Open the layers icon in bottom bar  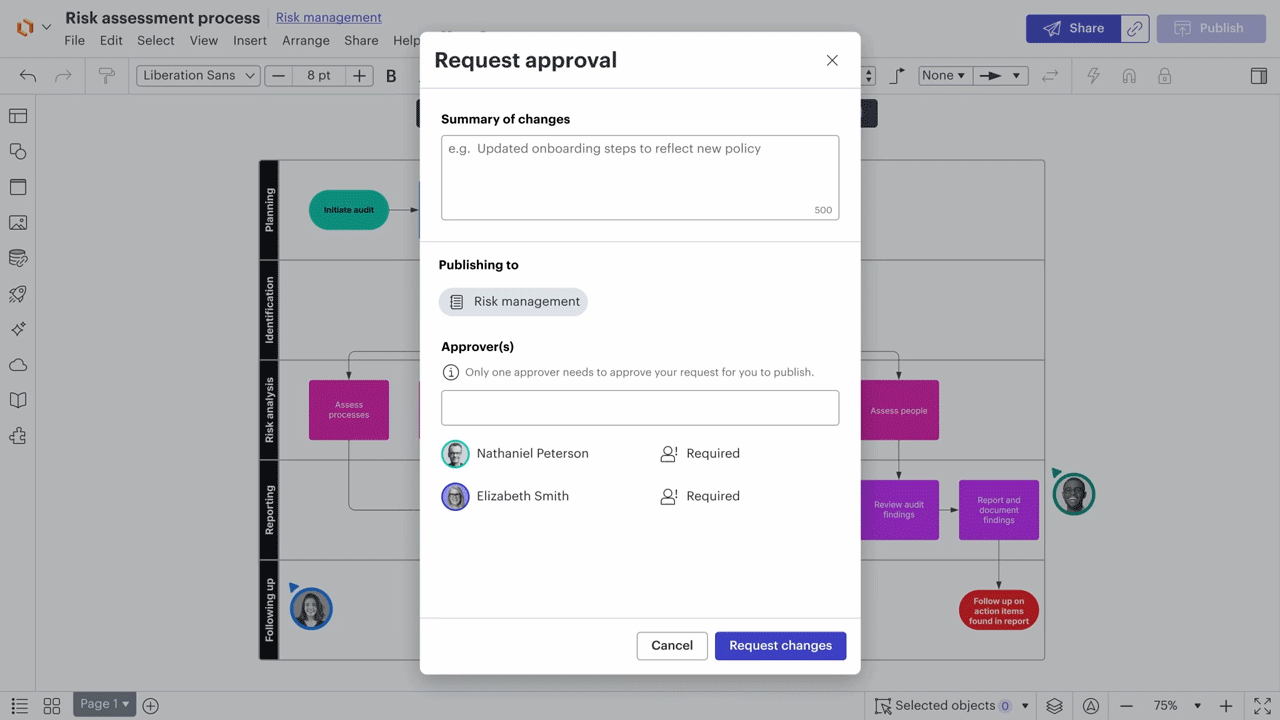tap(1054, 706)
